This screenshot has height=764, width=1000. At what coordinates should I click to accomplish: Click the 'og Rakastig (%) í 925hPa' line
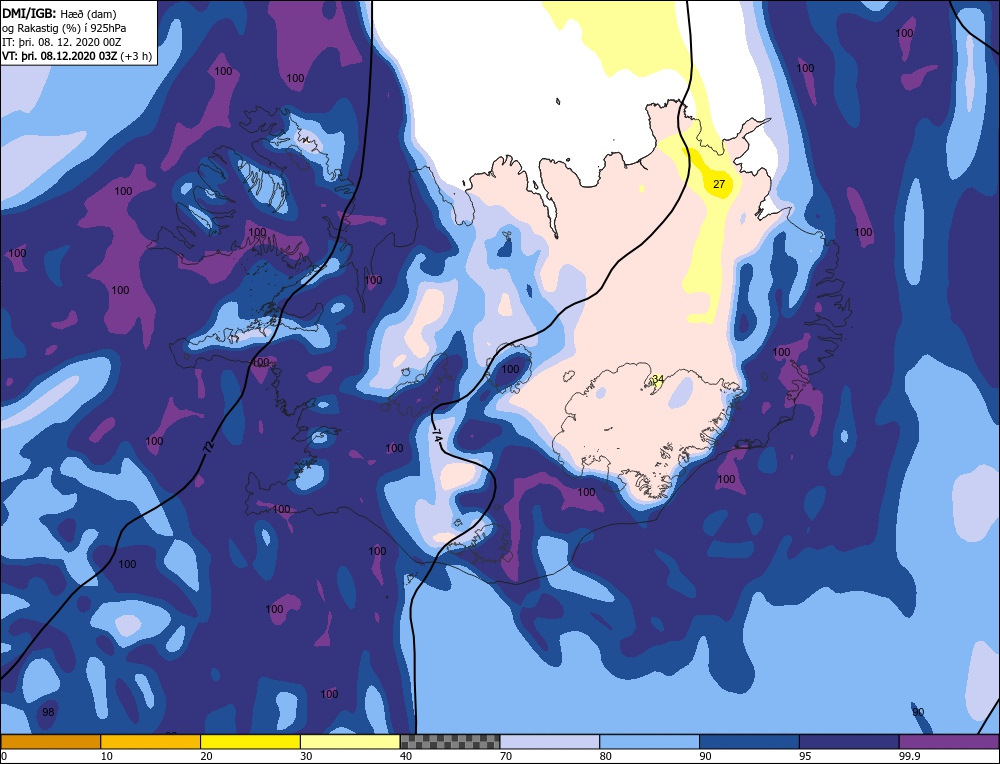coord(64,27)
